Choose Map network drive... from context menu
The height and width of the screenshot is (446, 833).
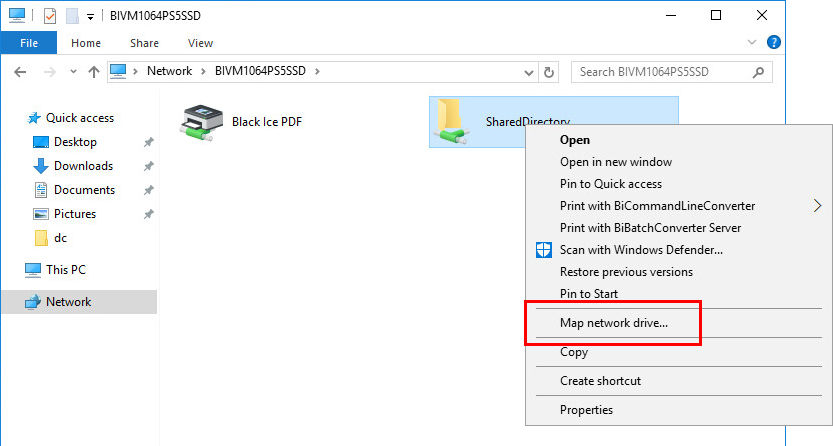(x=614, y=323)
